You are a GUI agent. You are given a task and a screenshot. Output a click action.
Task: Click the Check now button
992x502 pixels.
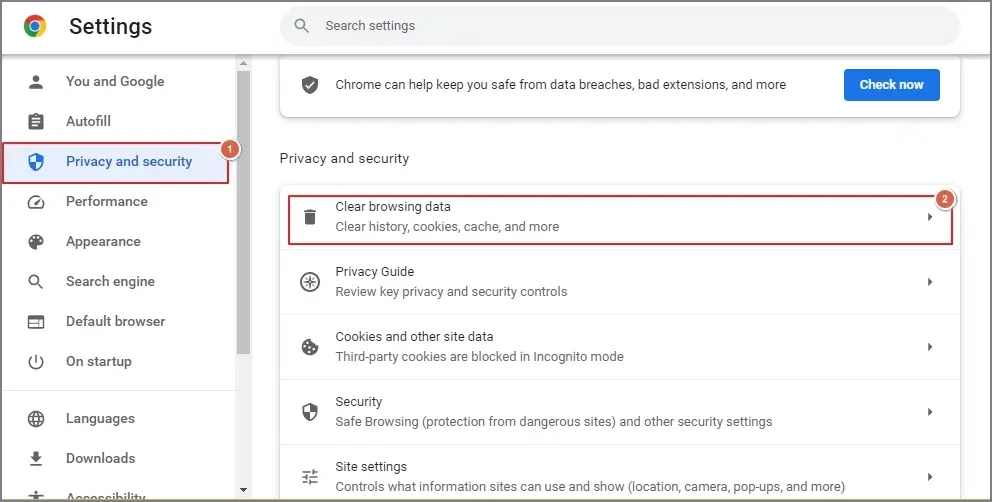point(891,85)
